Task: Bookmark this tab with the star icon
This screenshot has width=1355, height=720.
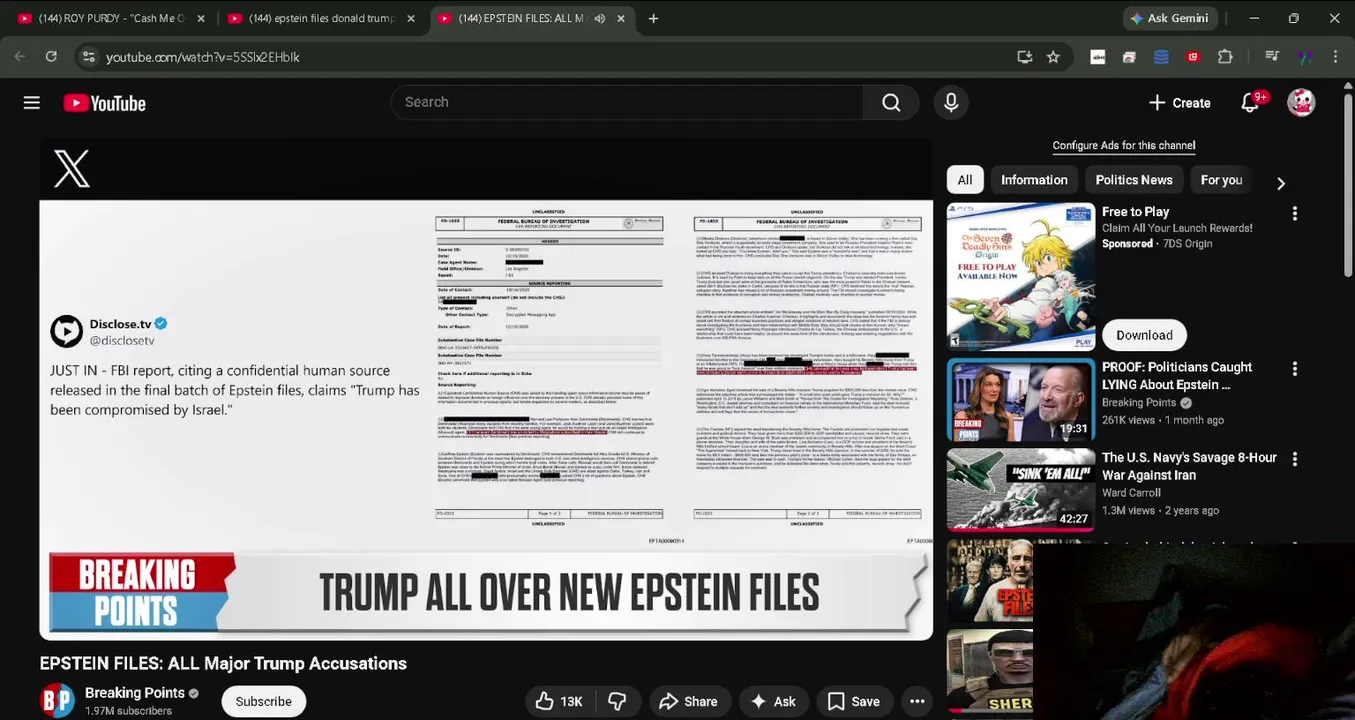Action: pos(1053,57)
